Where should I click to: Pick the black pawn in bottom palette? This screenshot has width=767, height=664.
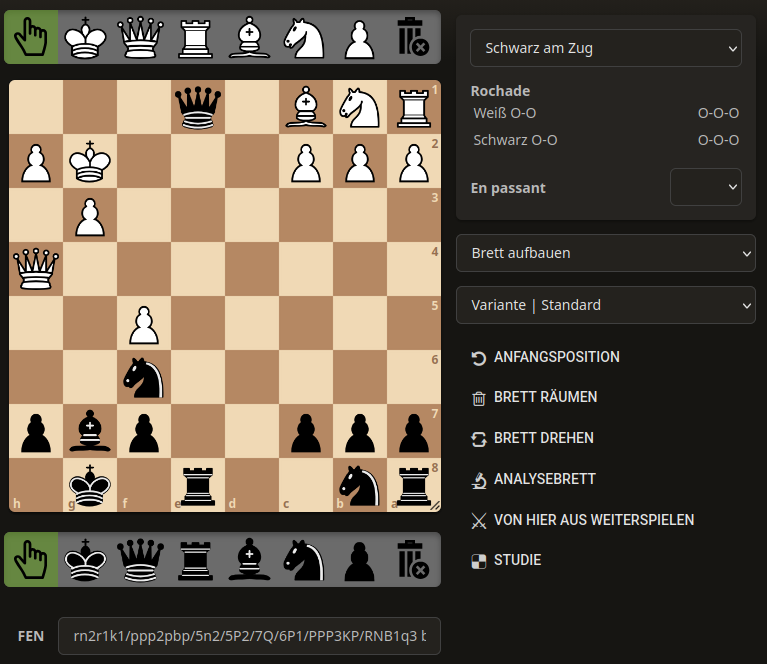[358, 559]
